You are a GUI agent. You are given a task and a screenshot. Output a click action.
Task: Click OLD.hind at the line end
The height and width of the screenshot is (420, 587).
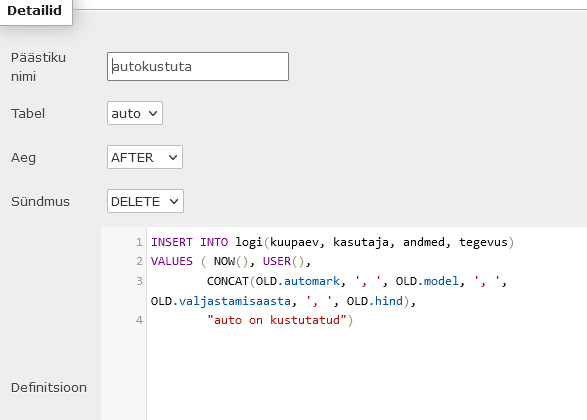[x=375, y=301]
